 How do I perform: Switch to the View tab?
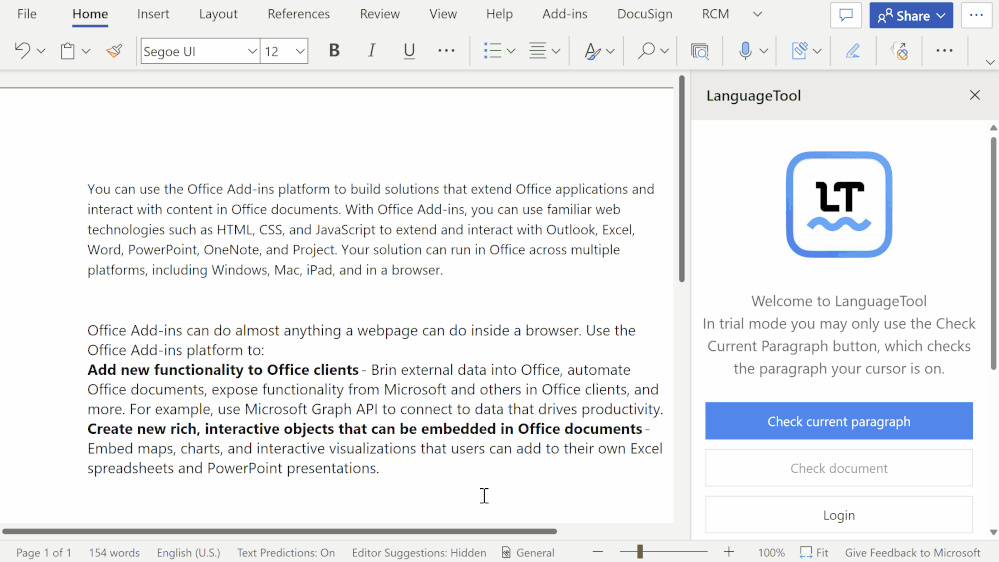pos(443,14)
